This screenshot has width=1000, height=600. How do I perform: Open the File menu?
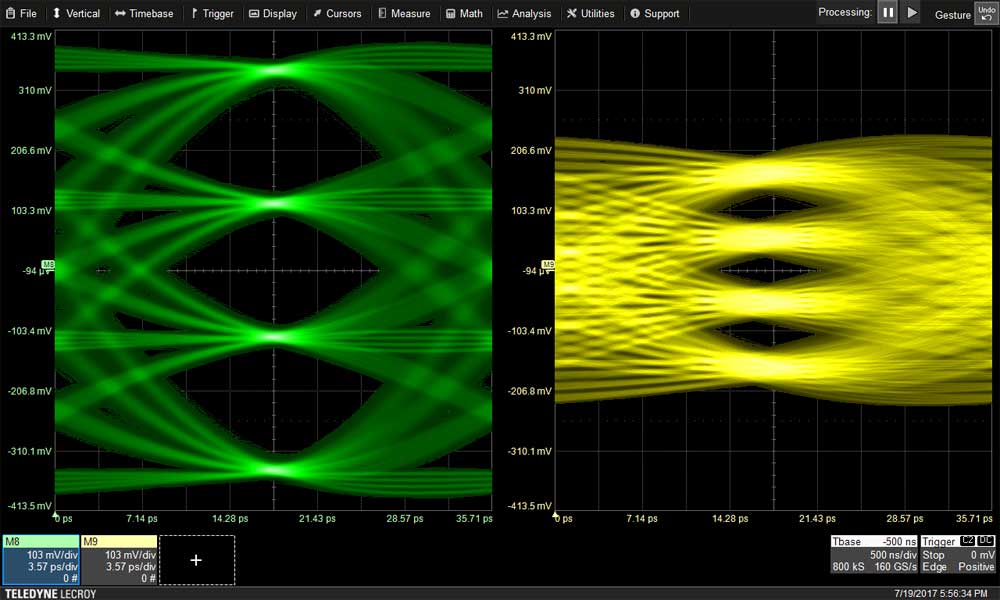(21, 14)
